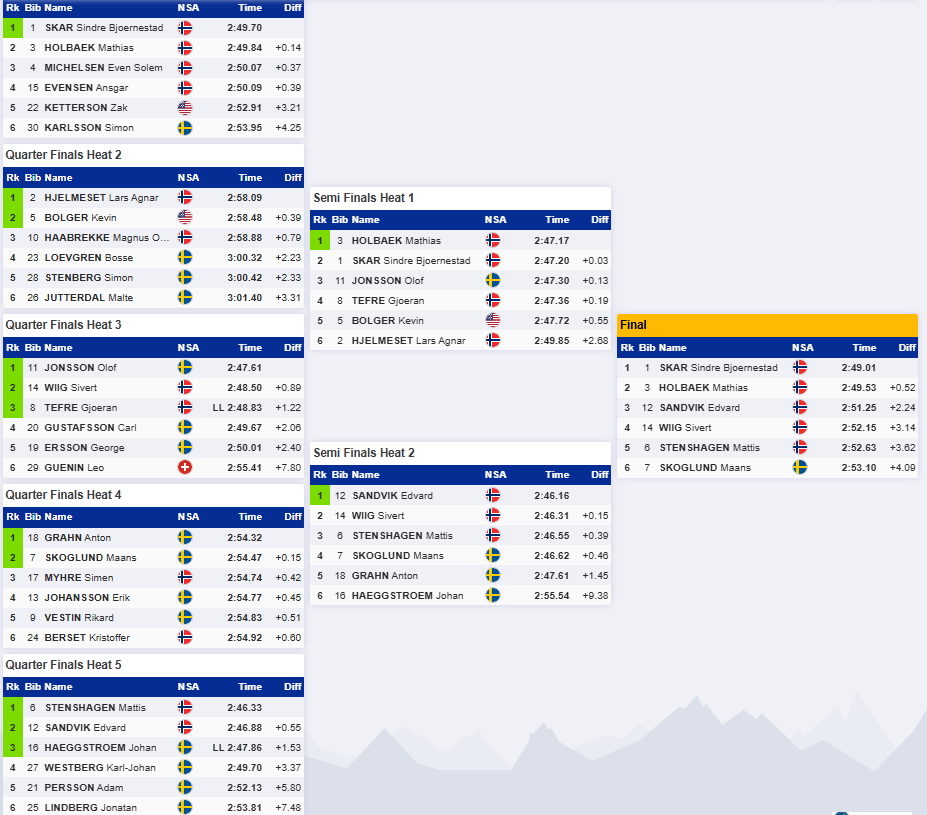
Task: Select the Semi Finals Heat 1 header
Action: click(x=460, y=198)
